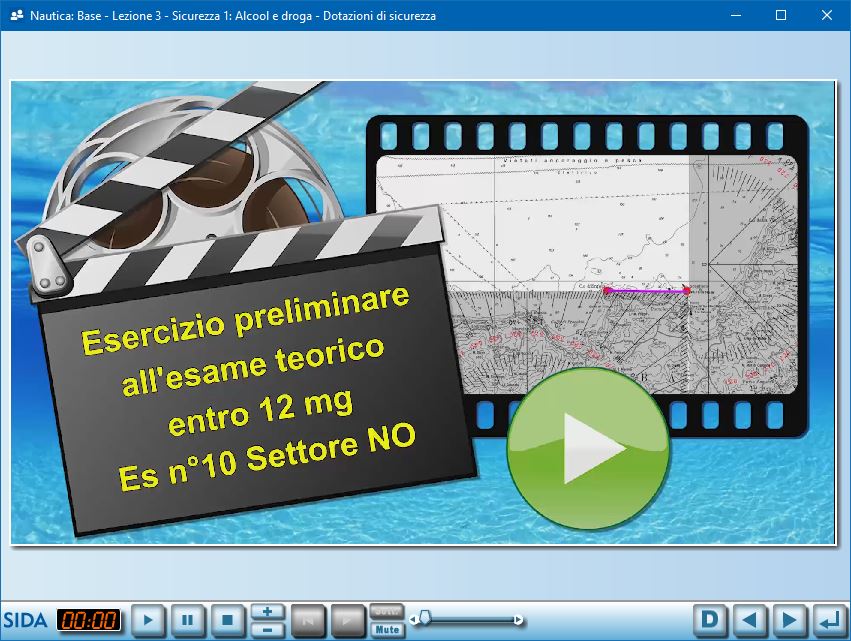The height and width of the screenshot is (641, 851).
Task: Click the slider handle on the bottom bar
Action: 425,618
